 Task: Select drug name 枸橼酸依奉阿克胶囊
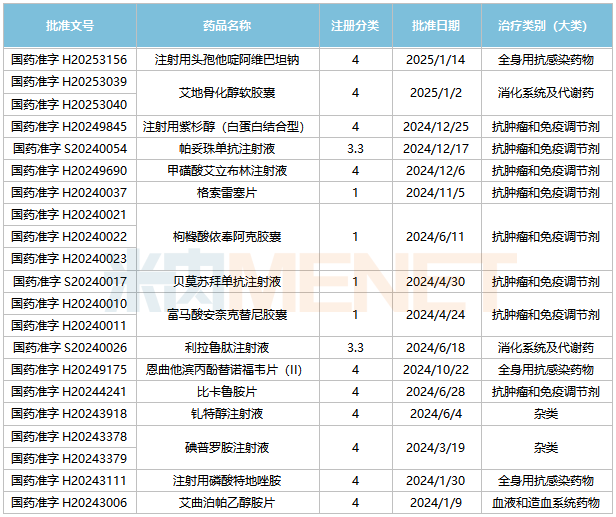[227, 236]
